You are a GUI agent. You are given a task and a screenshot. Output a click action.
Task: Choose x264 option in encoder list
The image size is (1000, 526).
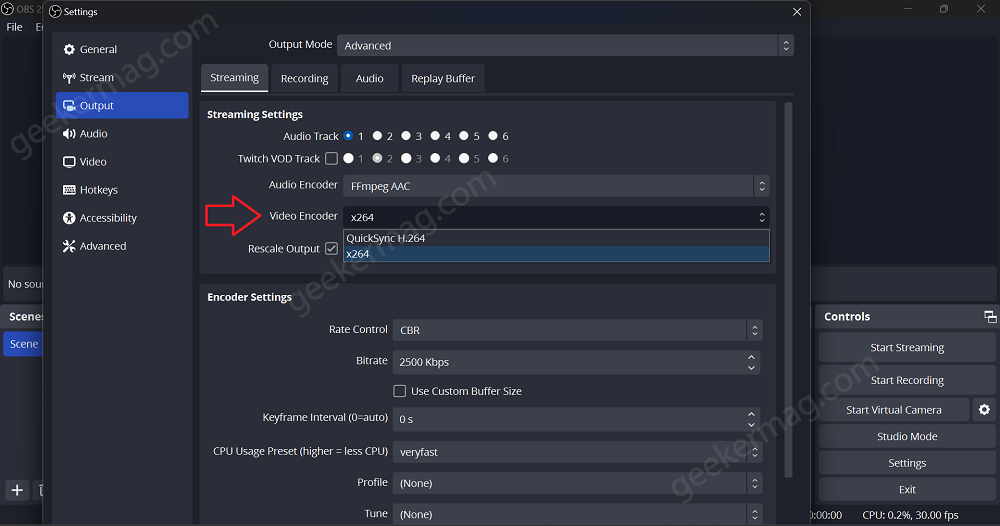click(x=556, y=254)
